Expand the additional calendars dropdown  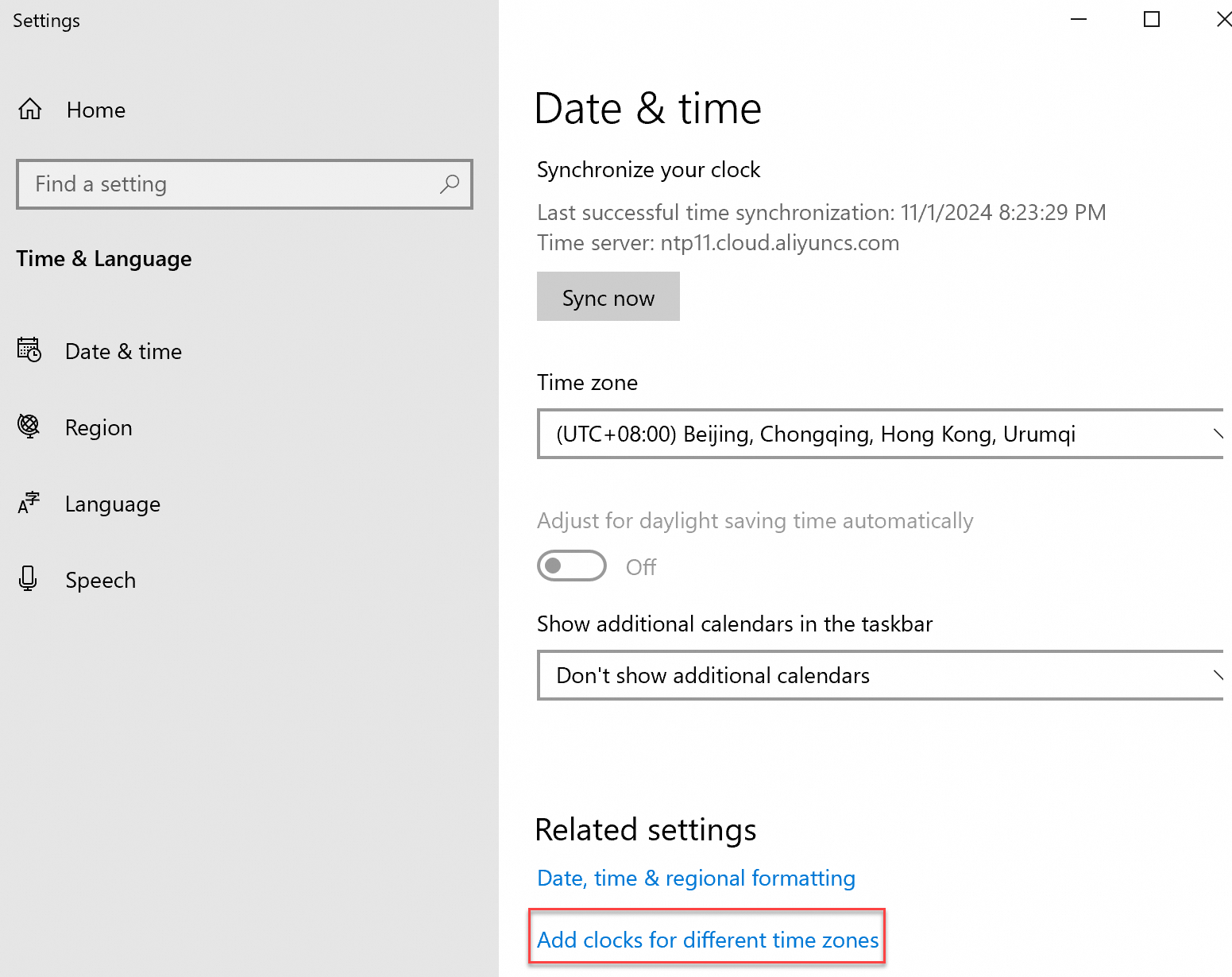coord(880,675)
